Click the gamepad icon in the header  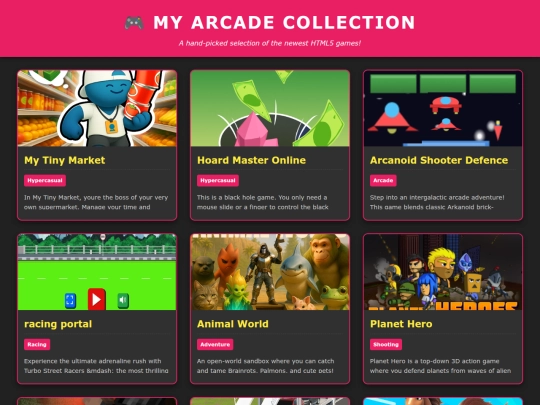(134, 23)
